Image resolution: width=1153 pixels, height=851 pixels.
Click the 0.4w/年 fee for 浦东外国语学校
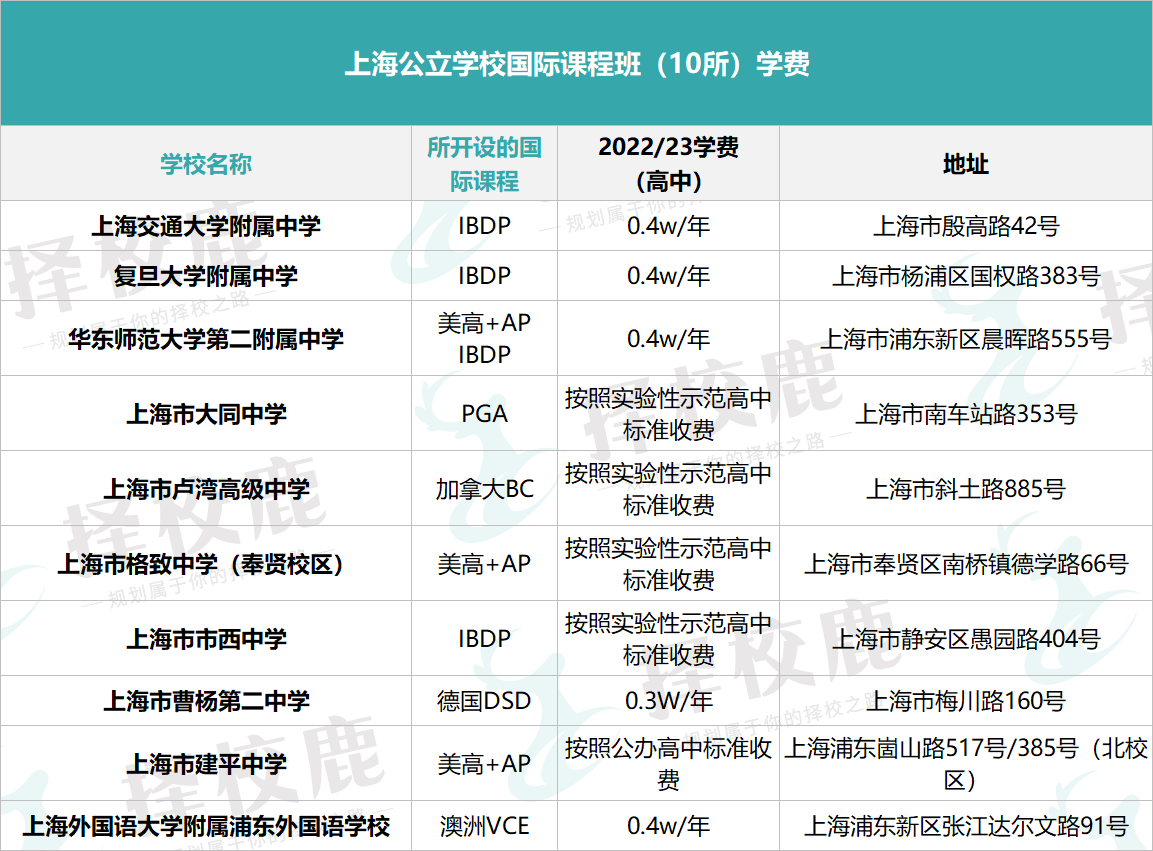(x=668, y=826)
